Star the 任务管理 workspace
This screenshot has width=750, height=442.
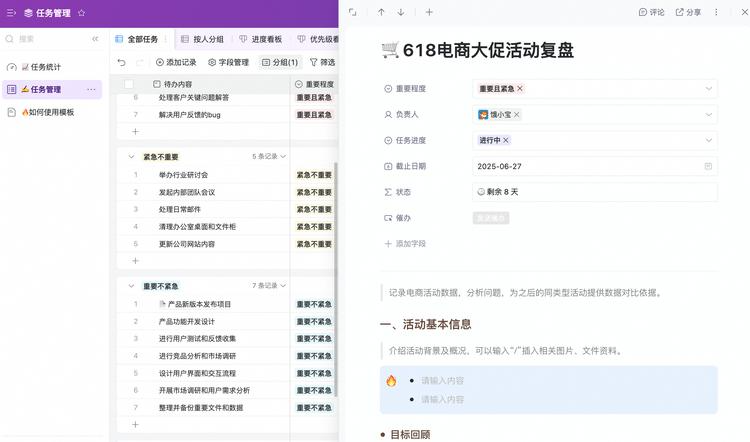(x=82, y=13)
